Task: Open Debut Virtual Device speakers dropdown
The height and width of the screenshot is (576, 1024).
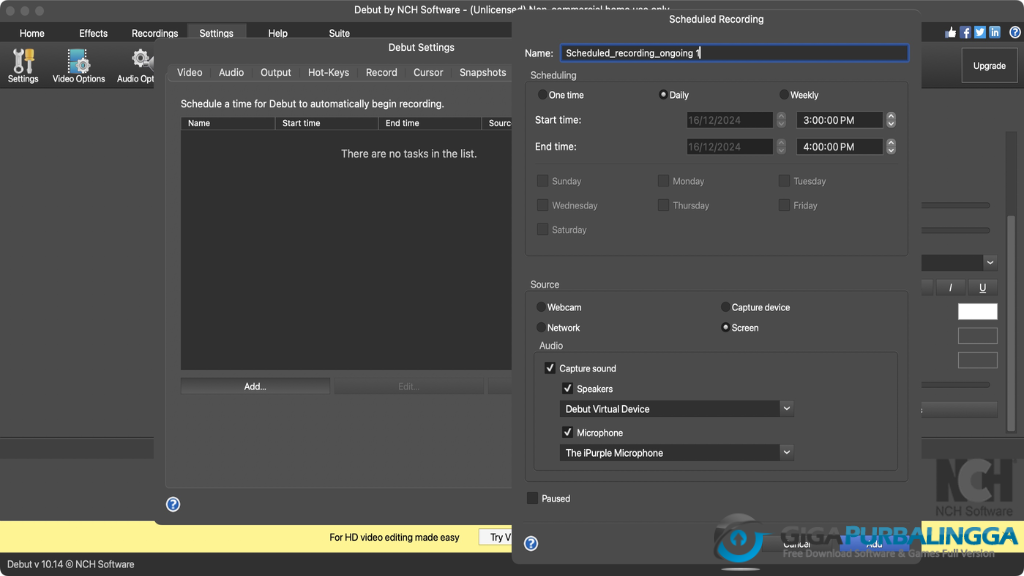Action: pyautogui.click(x=677, y=409)
